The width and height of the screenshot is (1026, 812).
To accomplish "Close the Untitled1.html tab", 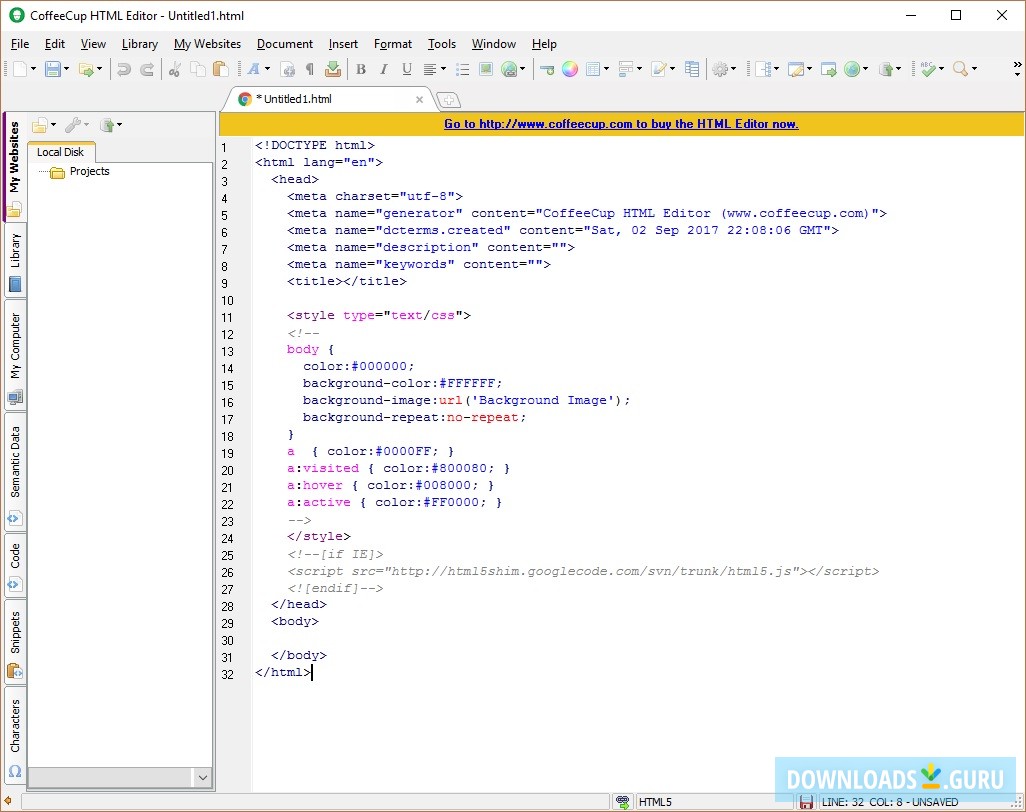I will pyautogui.click(x=420, y=100).
